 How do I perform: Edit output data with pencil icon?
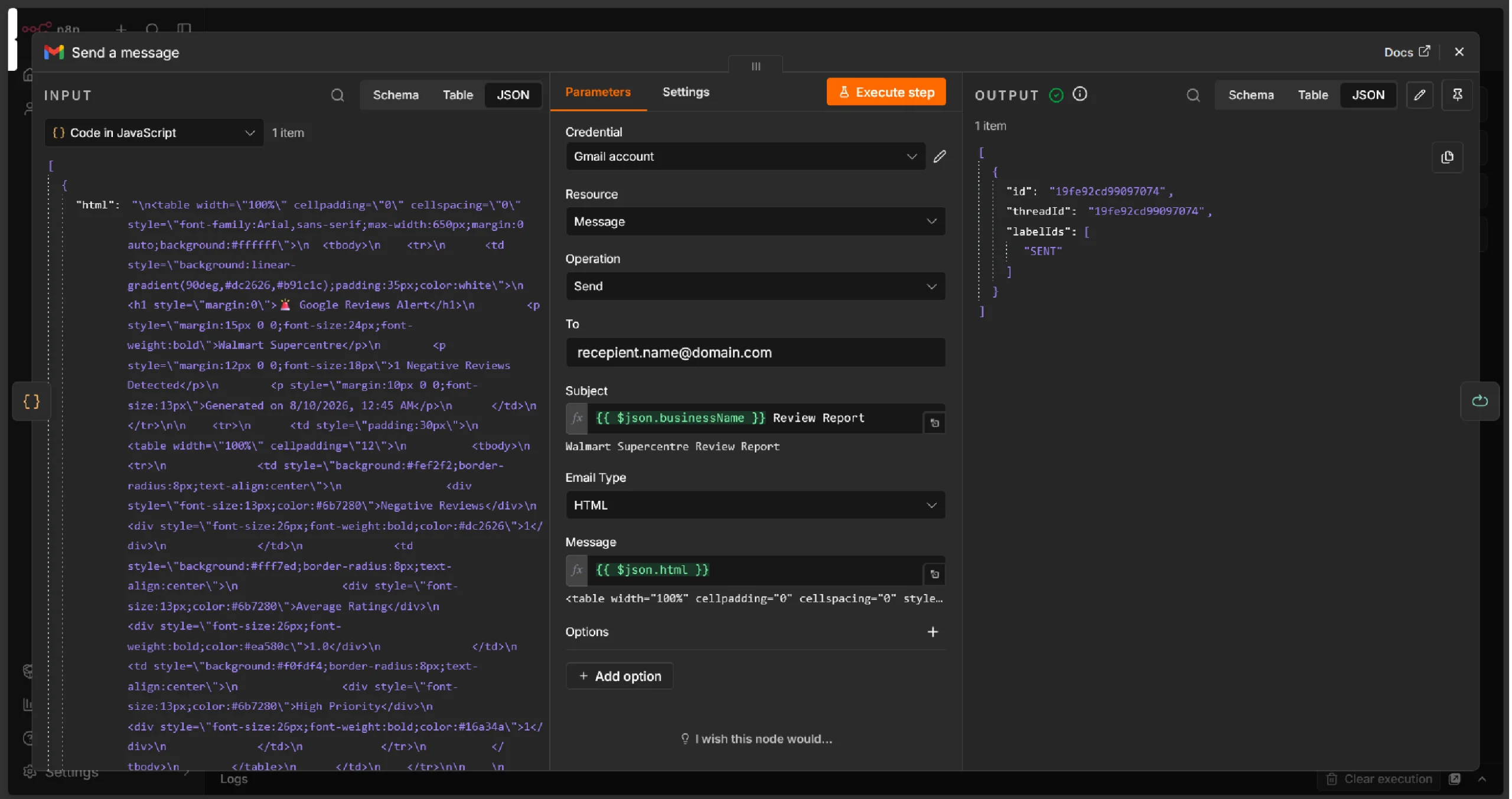click(1419, 95)
